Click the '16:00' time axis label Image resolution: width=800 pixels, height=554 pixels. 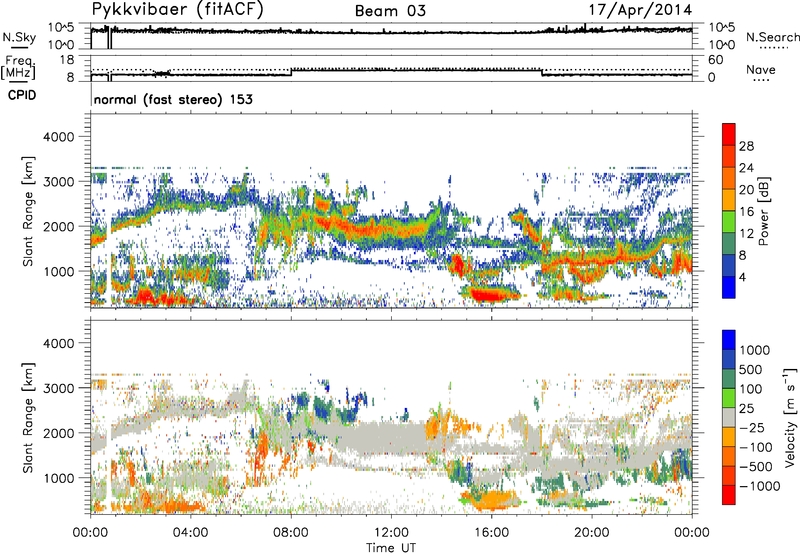tap(491, 533)
